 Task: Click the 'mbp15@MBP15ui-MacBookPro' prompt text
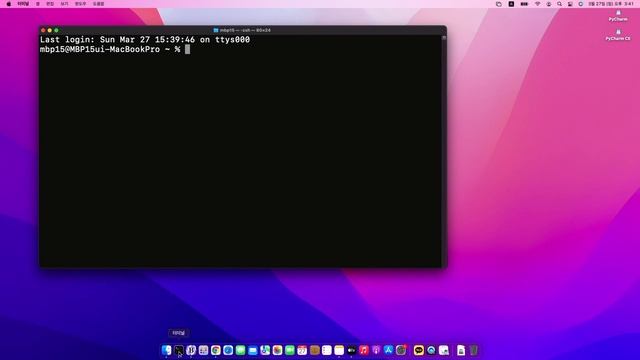tap(100, 49)
